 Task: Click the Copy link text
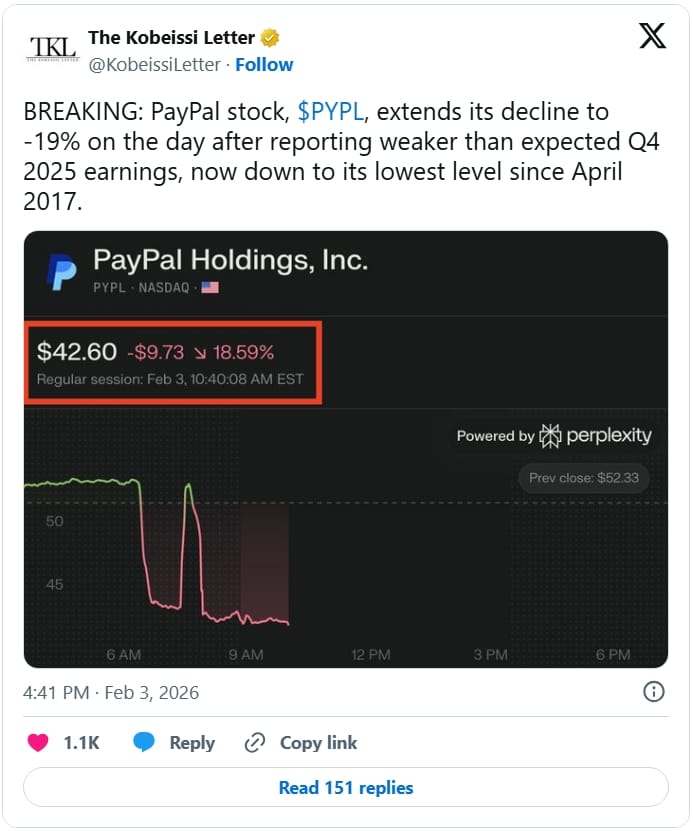(318, 742)
